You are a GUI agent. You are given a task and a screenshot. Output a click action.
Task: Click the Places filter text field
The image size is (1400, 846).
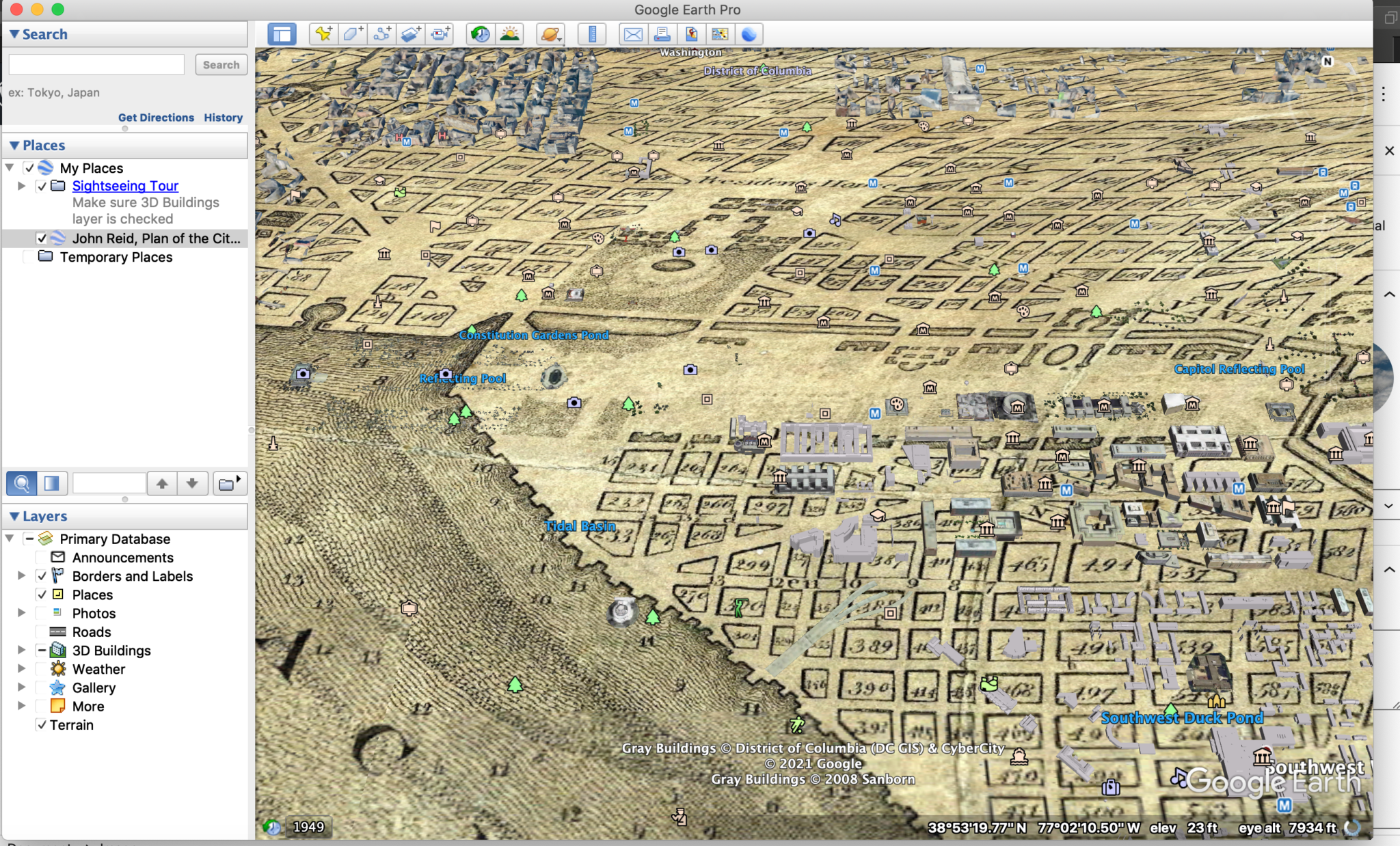109,483
